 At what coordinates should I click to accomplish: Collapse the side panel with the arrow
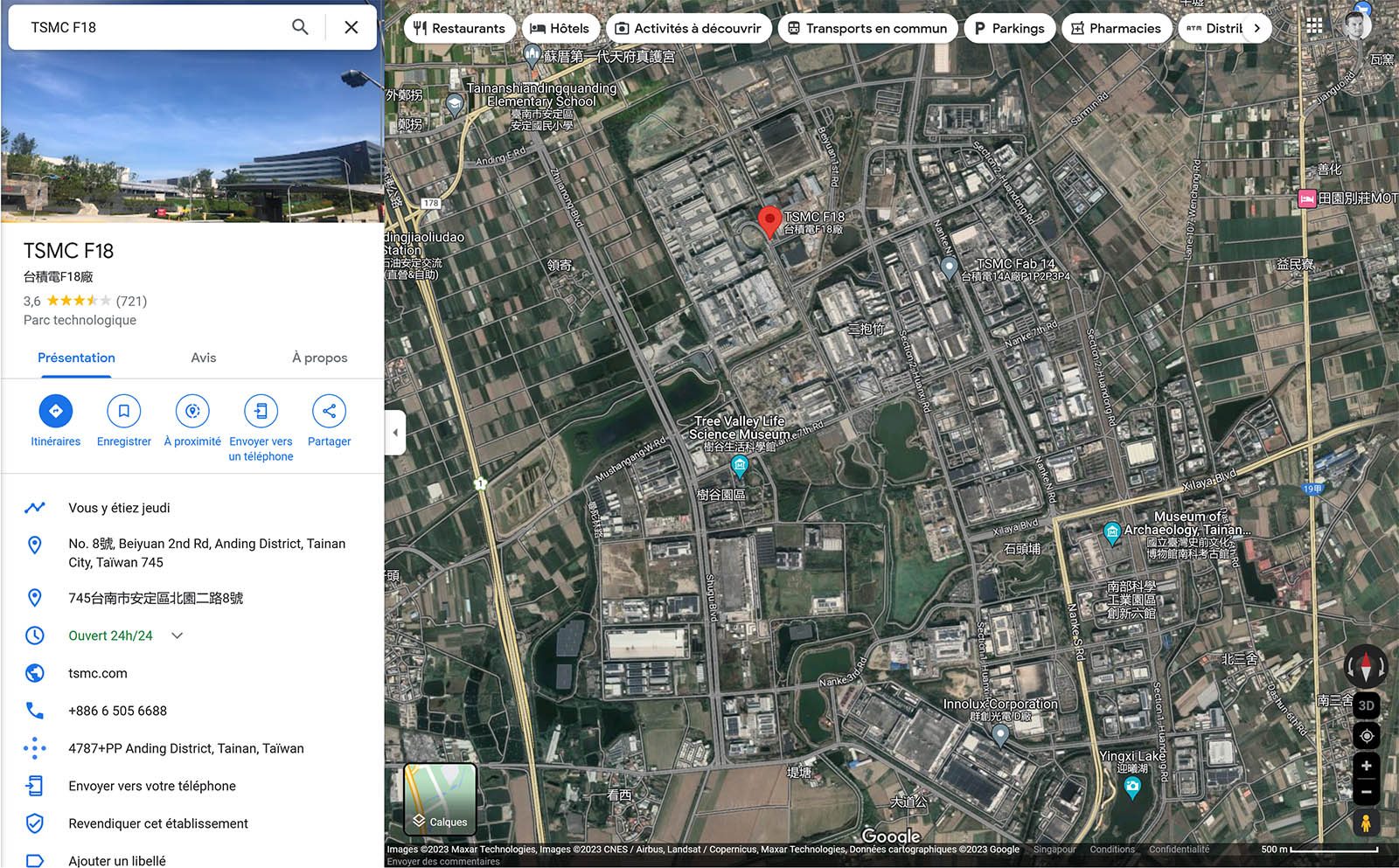395,433
